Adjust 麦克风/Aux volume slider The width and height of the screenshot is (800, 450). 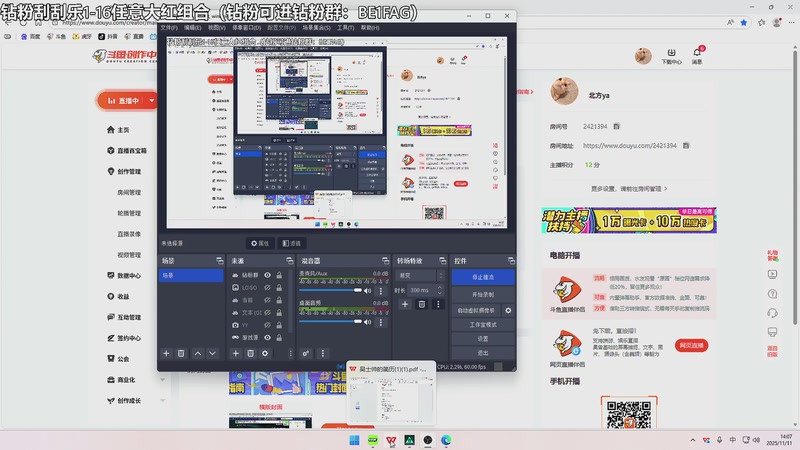point(330,290)
